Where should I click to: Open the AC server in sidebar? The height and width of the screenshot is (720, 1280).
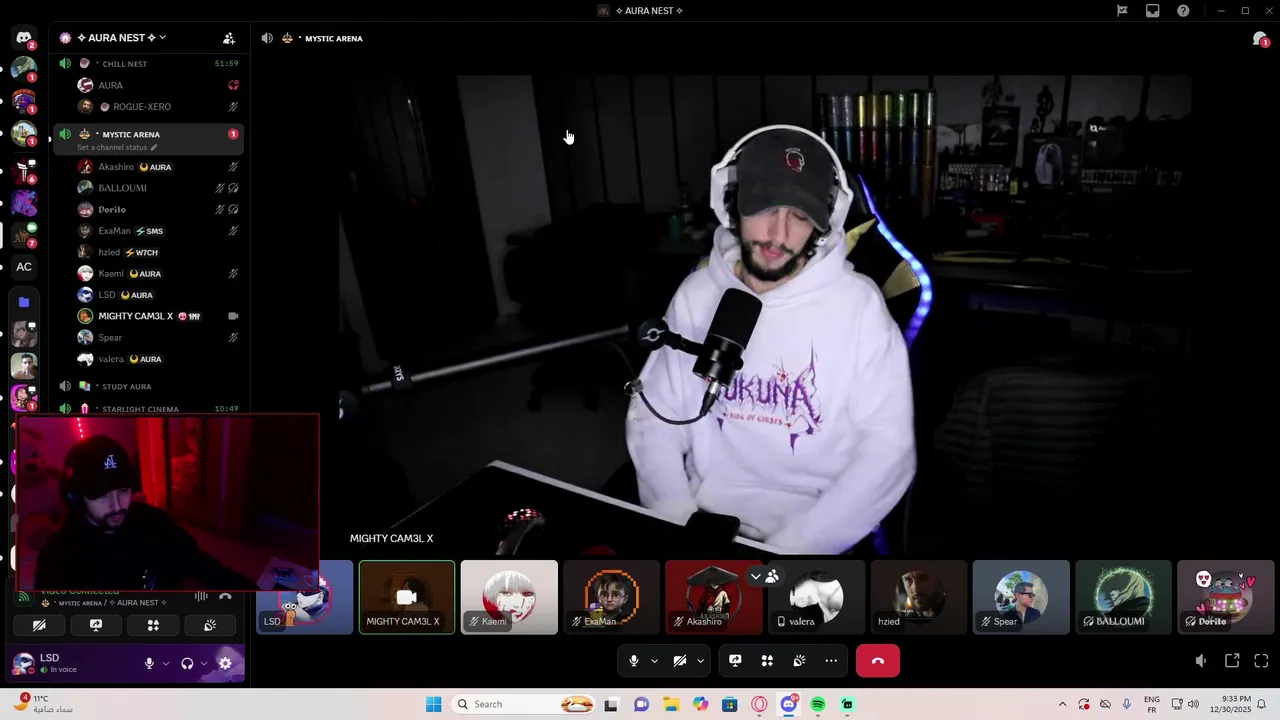(24, 267)
